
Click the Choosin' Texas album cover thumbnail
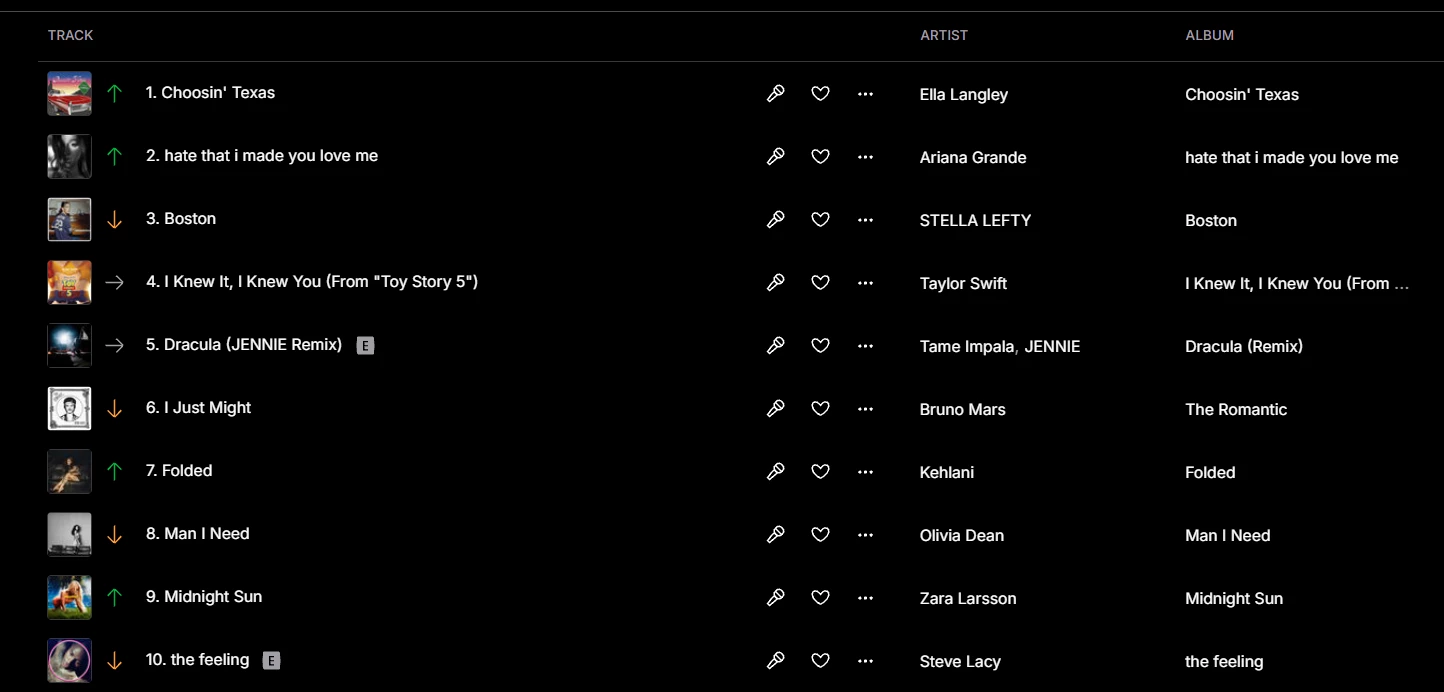(x=70, y=93)
